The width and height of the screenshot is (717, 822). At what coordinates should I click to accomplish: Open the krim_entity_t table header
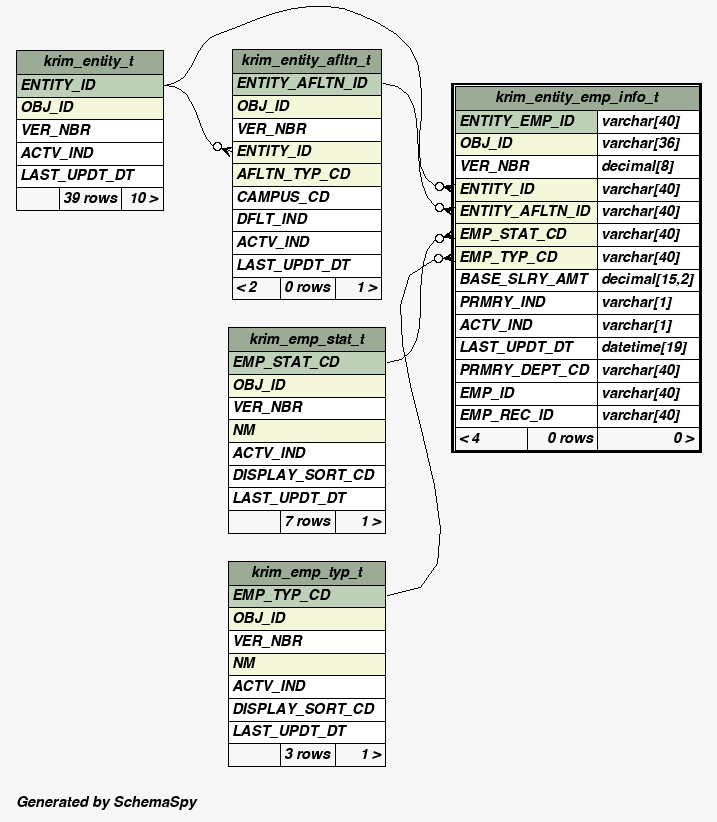tap(90, 62)
